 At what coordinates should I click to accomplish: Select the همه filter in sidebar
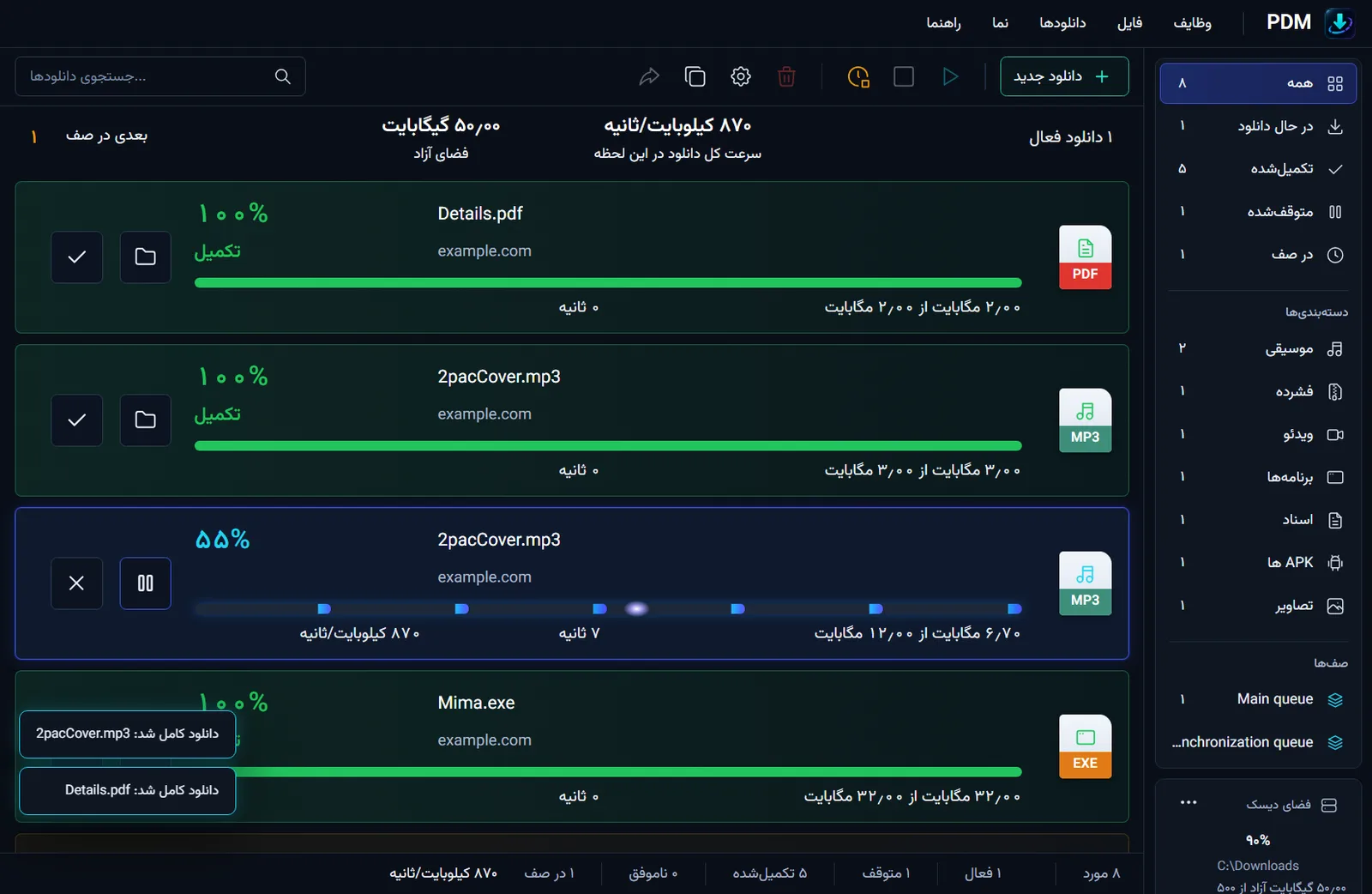tap(1258, 83)
